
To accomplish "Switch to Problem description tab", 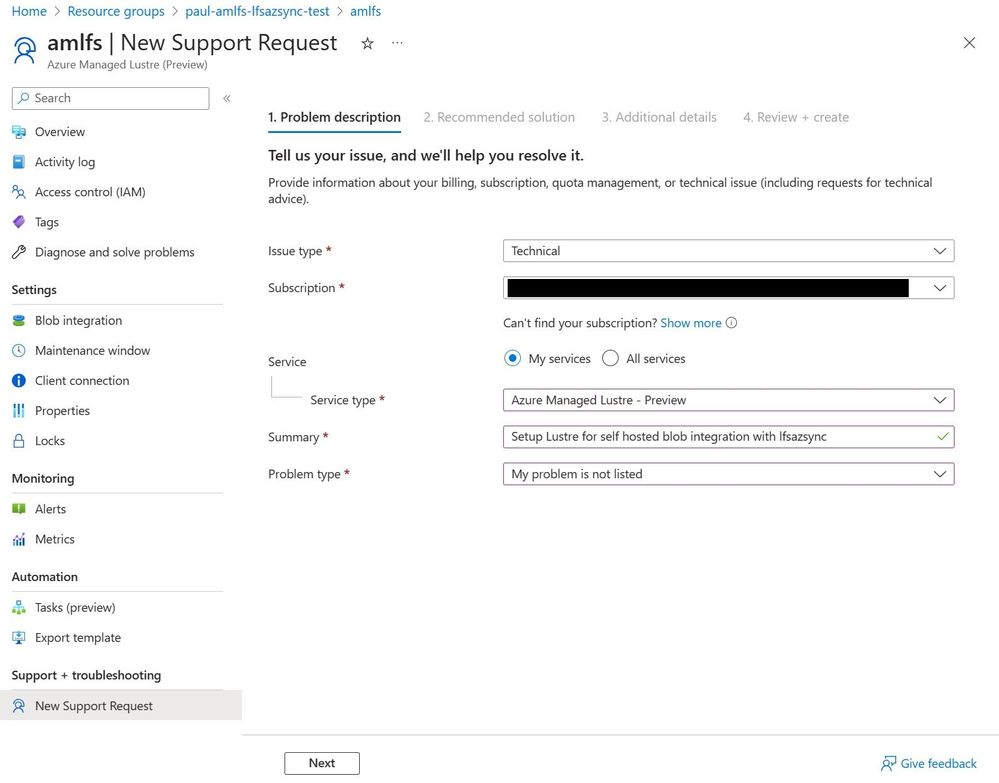I will tap(334, 117).
